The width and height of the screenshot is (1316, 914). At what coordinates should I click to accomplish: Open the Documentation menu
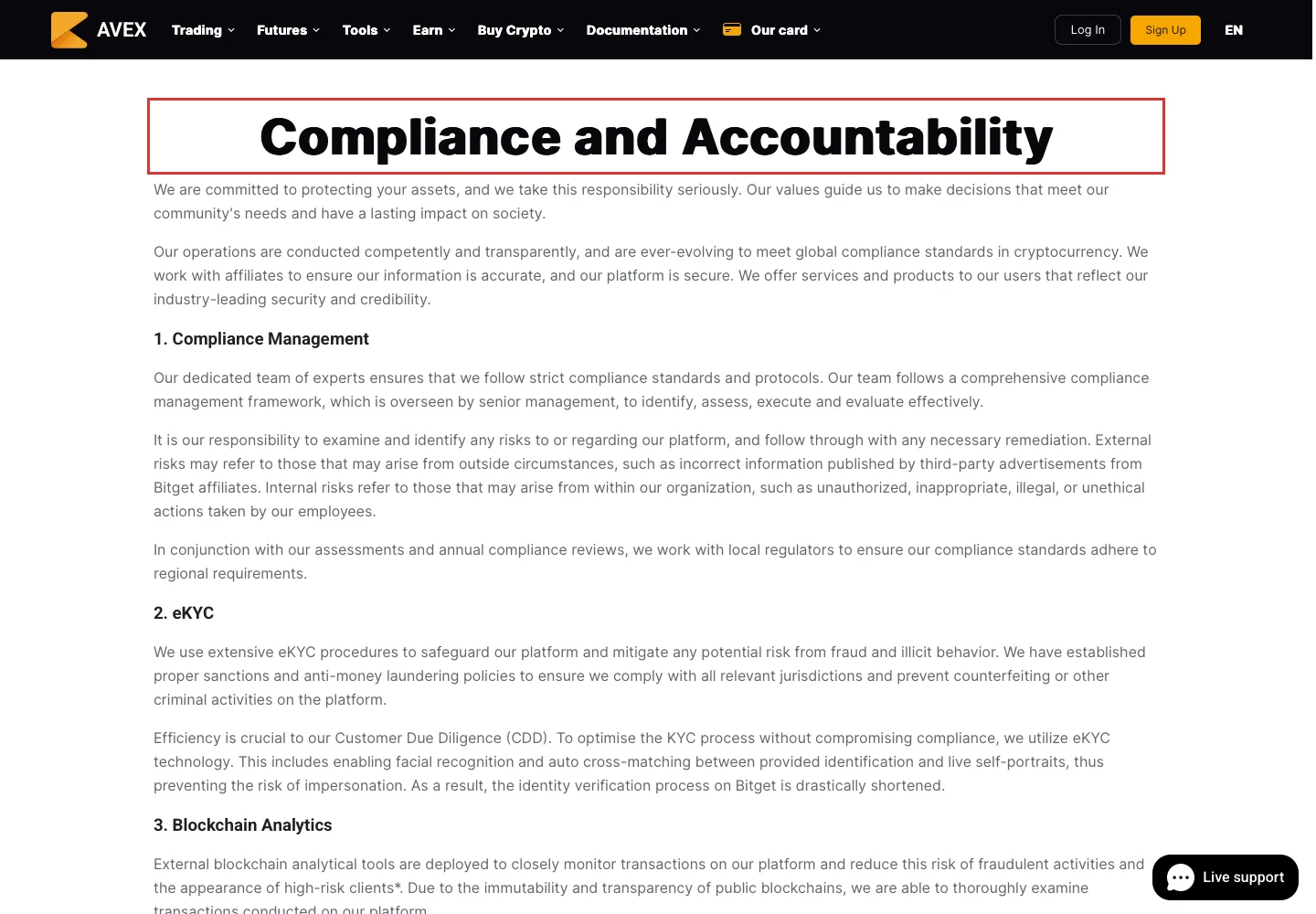coord(643,30)
